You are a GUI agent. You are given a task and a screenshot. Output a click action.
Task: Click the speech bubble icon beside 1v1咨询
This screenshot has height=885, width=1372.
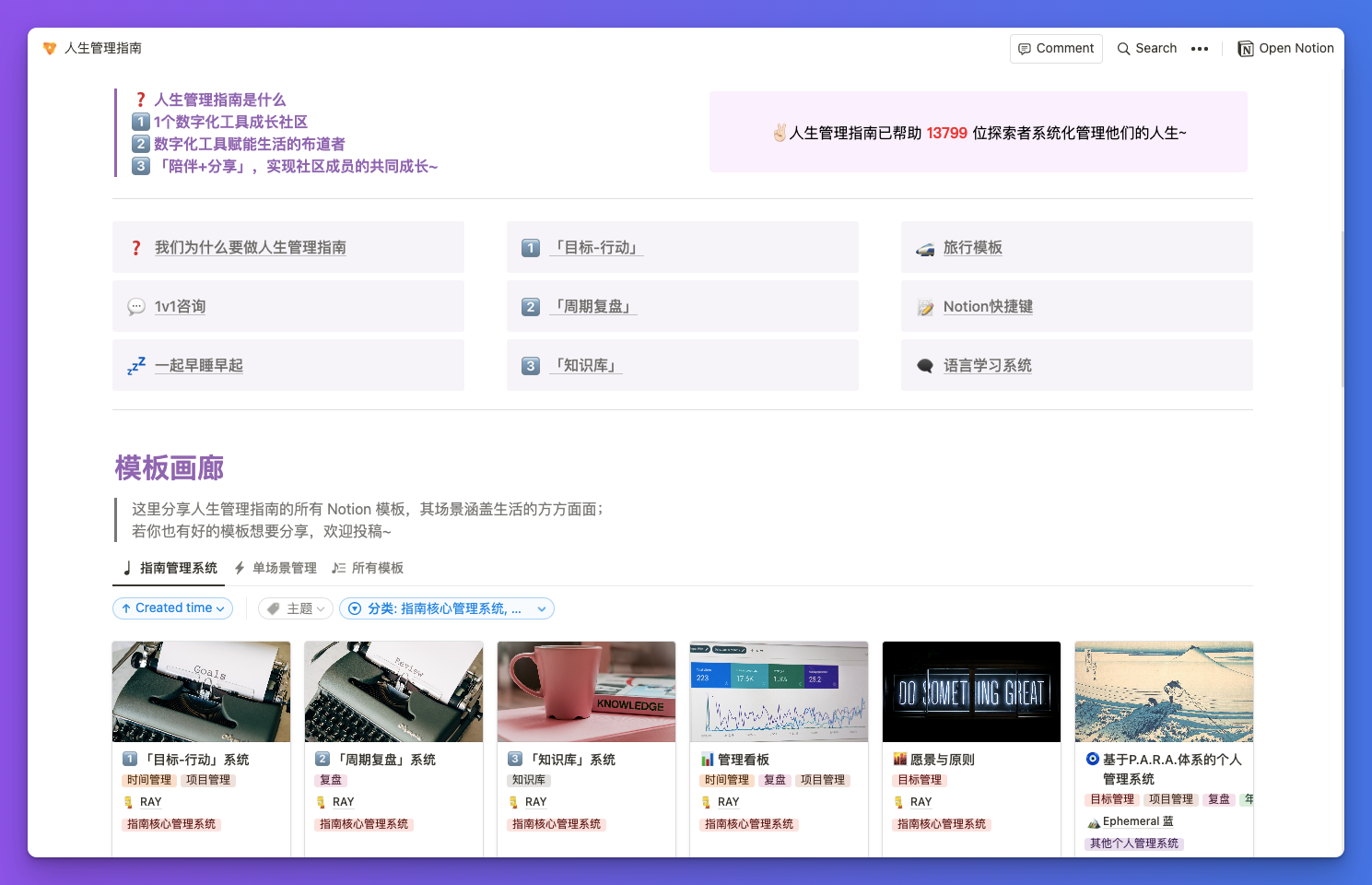(x=136, y=305)
